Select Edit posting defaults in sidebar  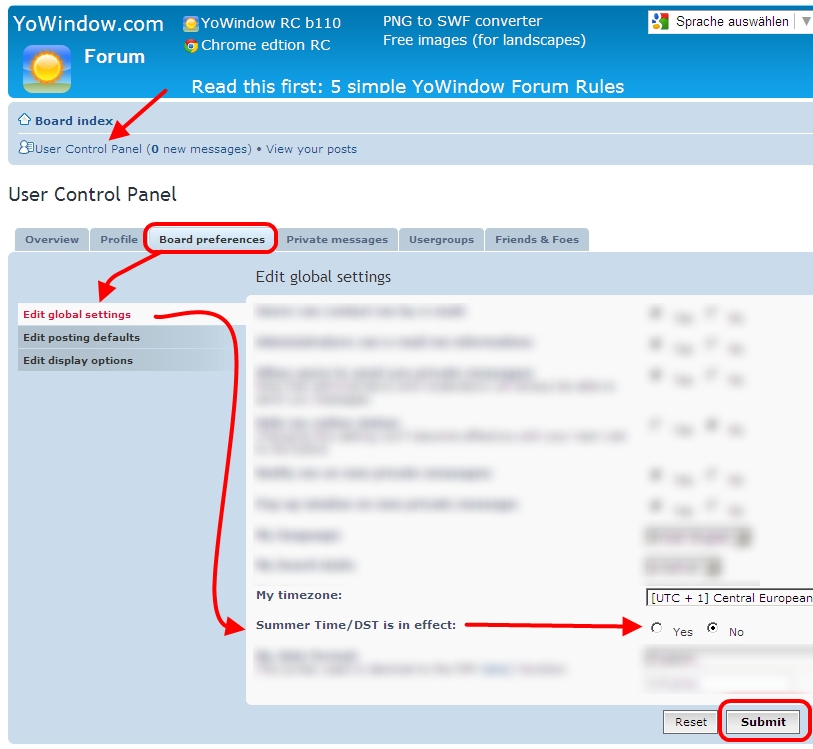coord(81,337)
